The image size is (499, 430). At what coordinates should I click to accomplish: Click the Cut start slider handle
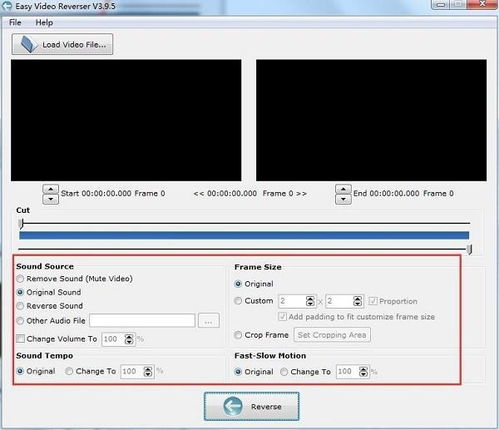(21, 224)
